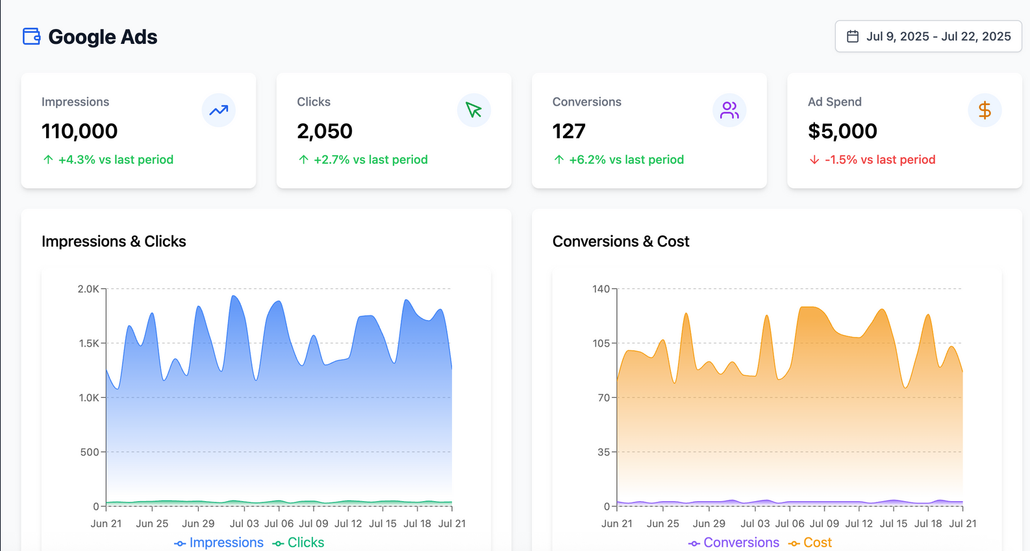The height and width of the screenshot is (551, 1030).
Task: Click the up arrow beside +4.3% vs last period
Action: click(x=47, y=160)
